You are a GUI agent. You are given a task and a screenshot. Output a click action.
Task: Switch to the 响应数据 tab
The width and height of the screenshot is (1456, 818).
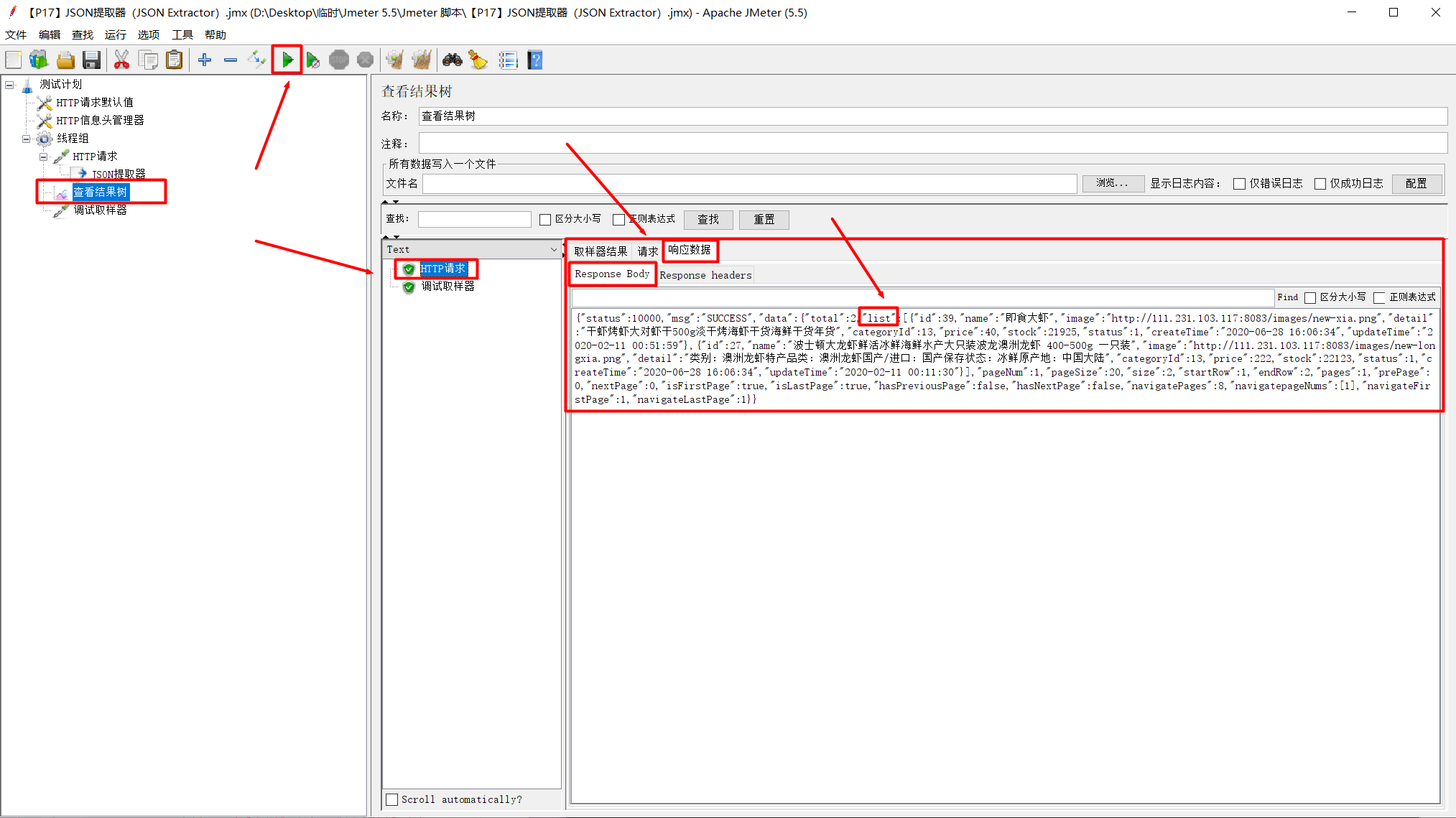(x=690, y=251)
